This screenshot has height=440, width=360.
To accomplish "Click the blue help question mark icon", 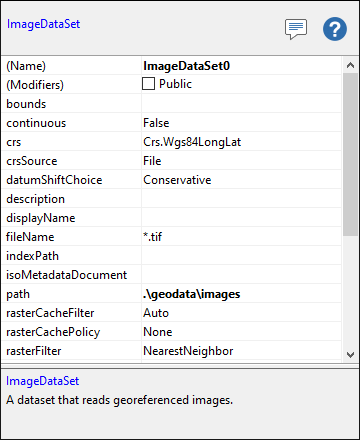I will tap(335, 29).
